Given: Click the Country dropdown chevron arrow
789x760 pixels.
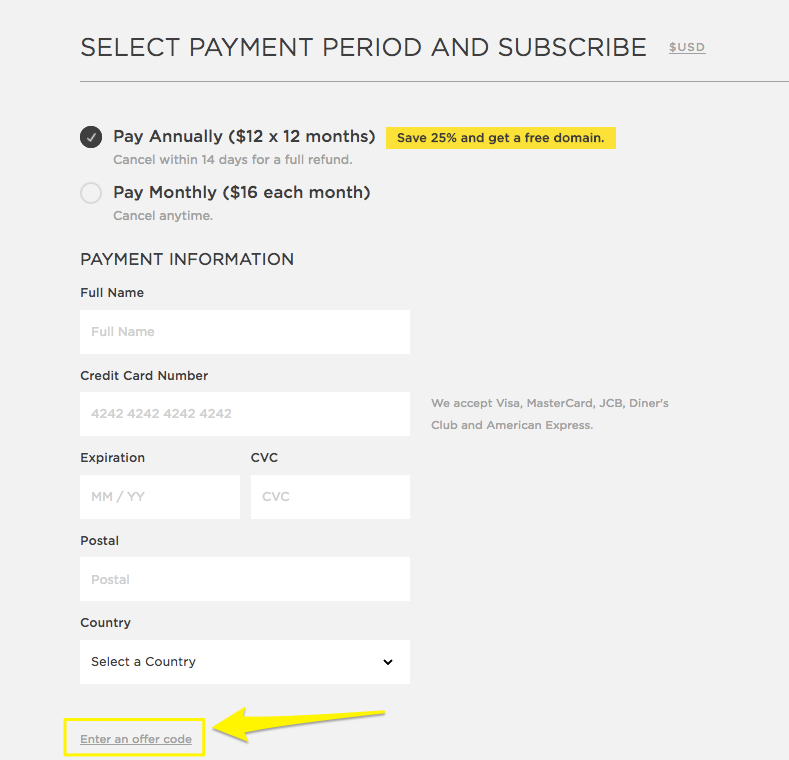Looking at the screenshot, I should tap(388, 662).
